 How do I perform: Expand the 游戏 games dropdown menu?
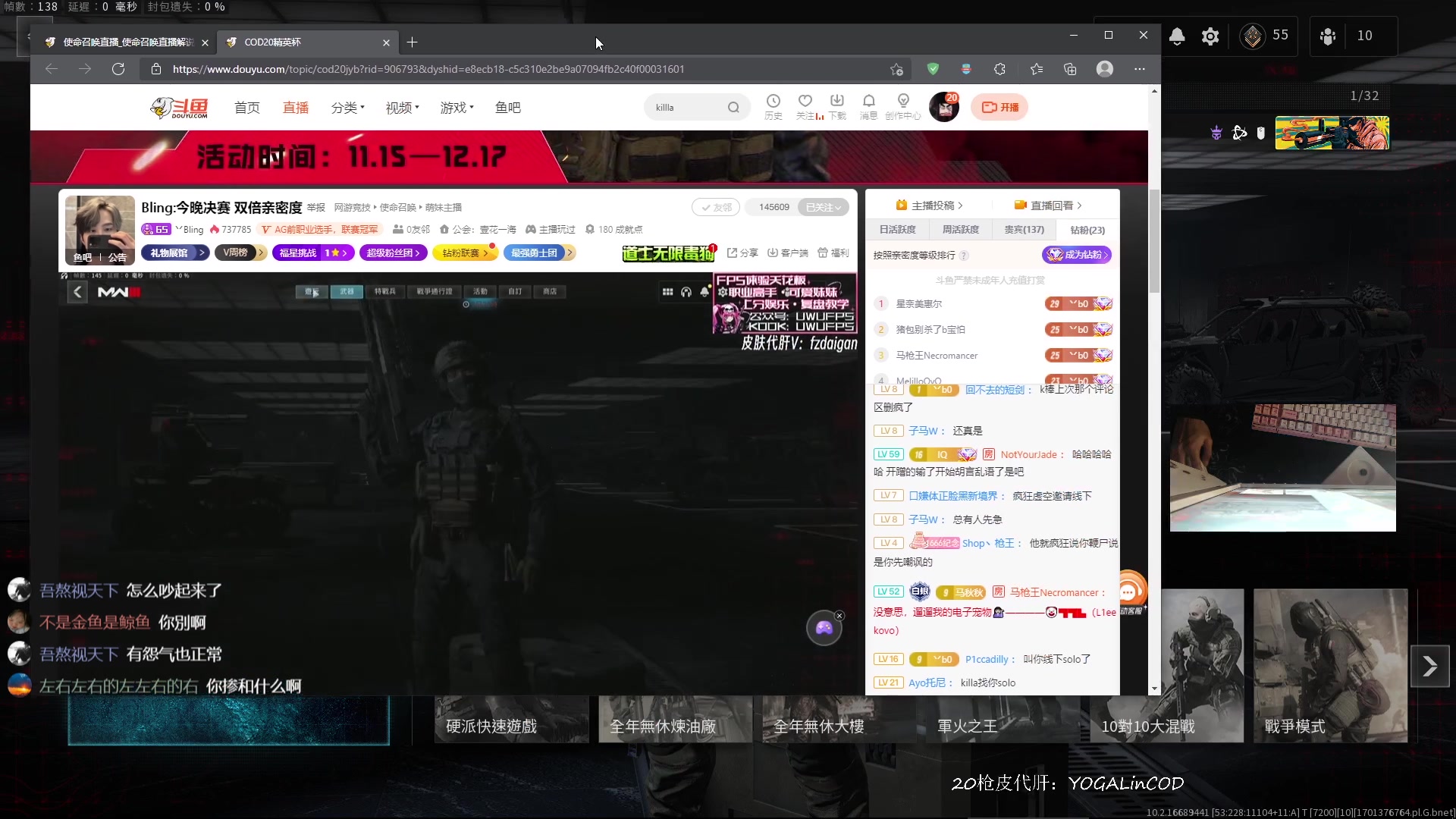[x=457, y=108]
